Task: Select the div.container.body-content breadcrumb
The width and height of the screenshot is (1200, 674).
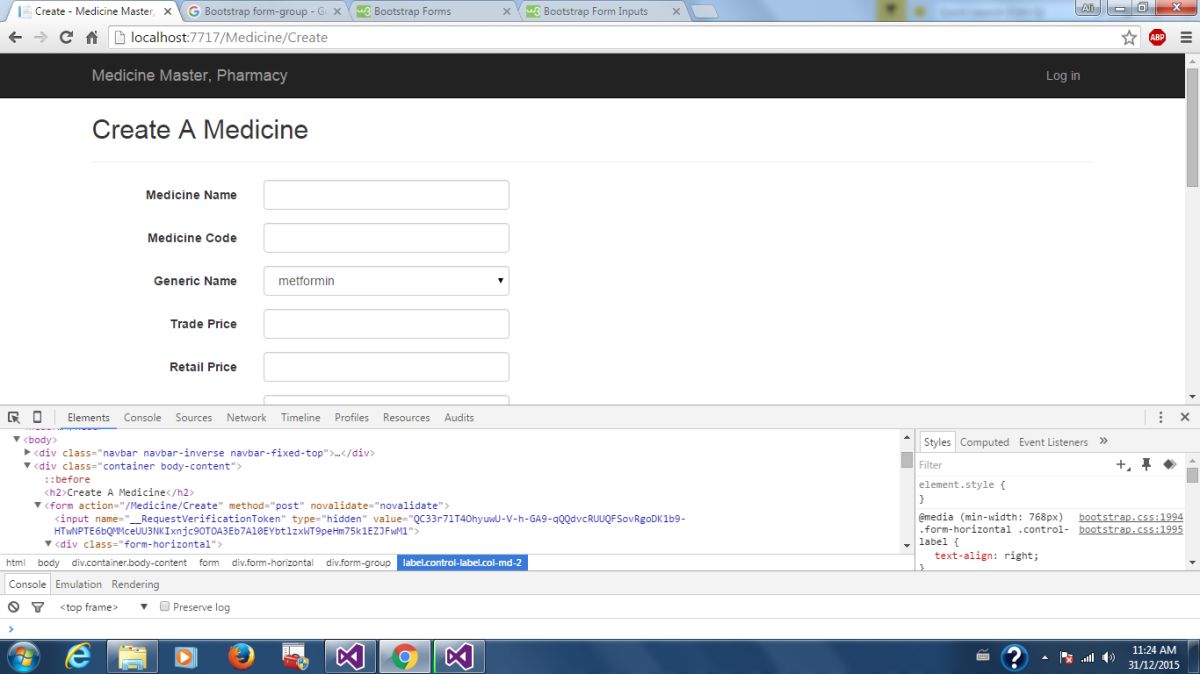Action: [129, 563]
